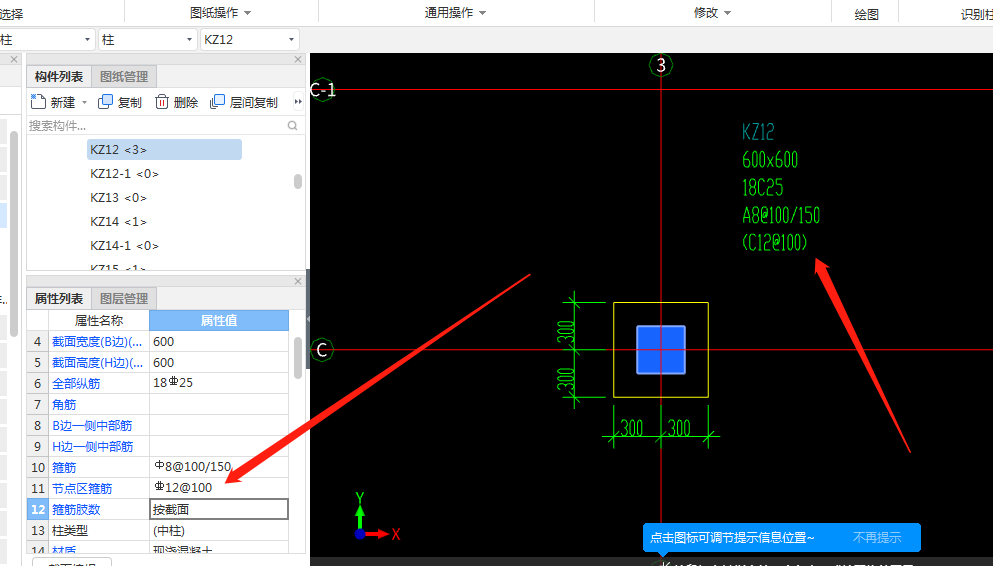Open the 新建 dropdown arrow
The width and height of the screenshot is (993, 566).
point(84,103)
